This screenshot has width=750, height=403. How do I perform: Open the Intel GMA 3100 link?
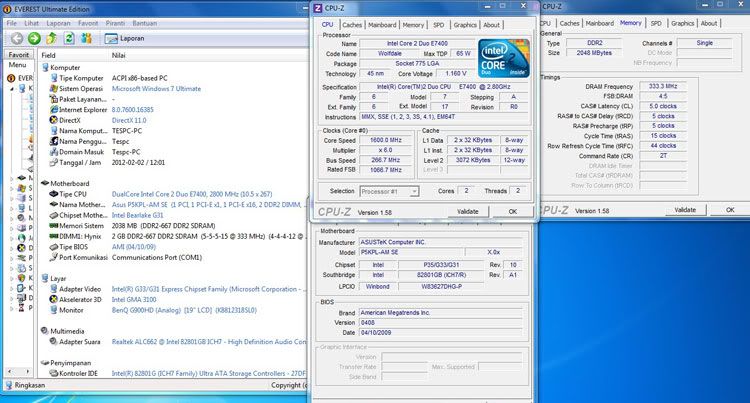point(134,299)
